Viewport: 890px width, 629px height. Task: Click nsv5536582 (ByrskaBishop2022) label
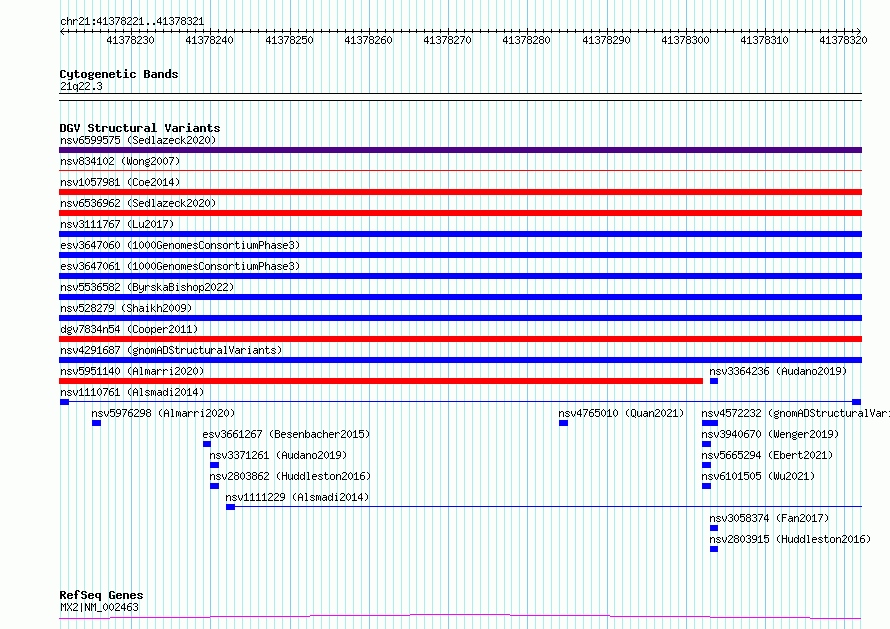(147, 287)
